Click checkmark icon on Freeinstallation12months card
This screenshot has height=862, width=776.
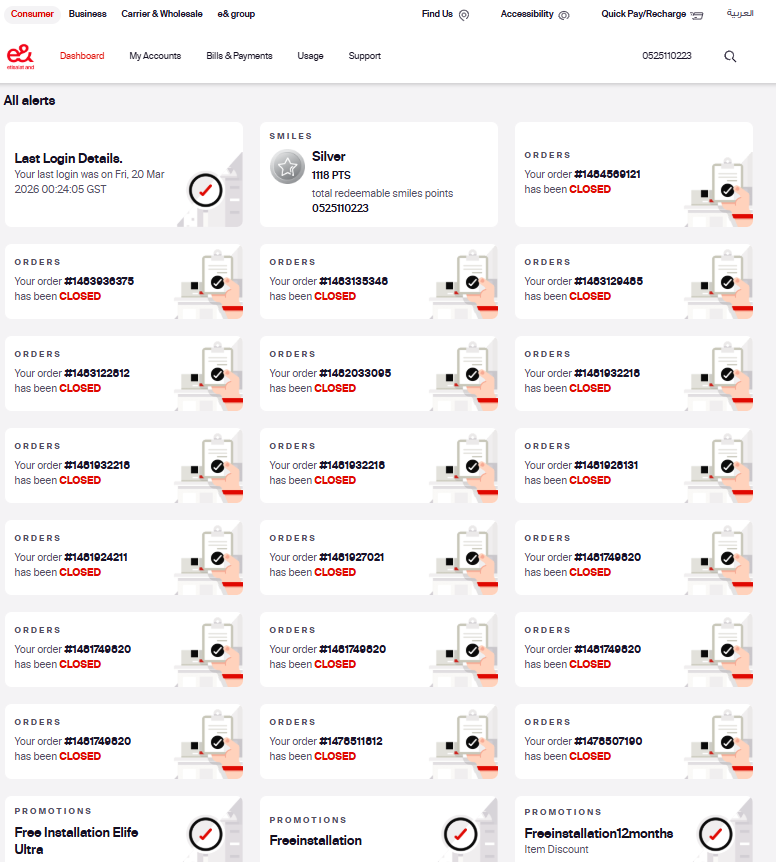(716, 835)
